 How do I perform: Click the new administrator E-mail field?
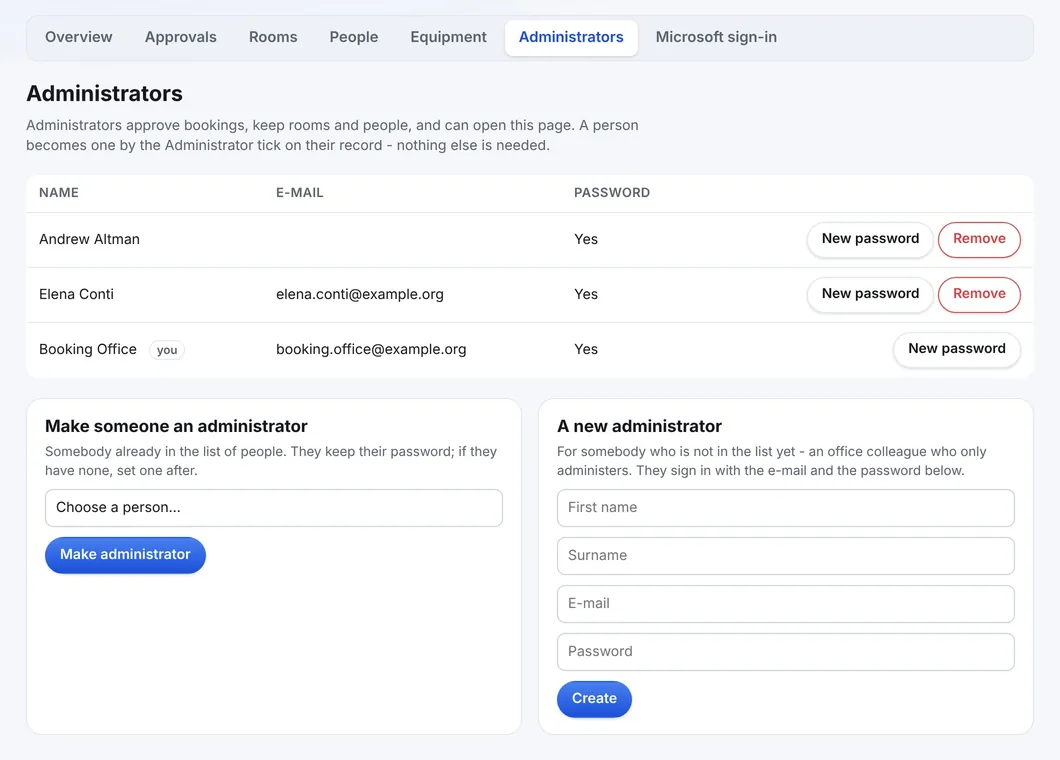click(x=786, y=604)
